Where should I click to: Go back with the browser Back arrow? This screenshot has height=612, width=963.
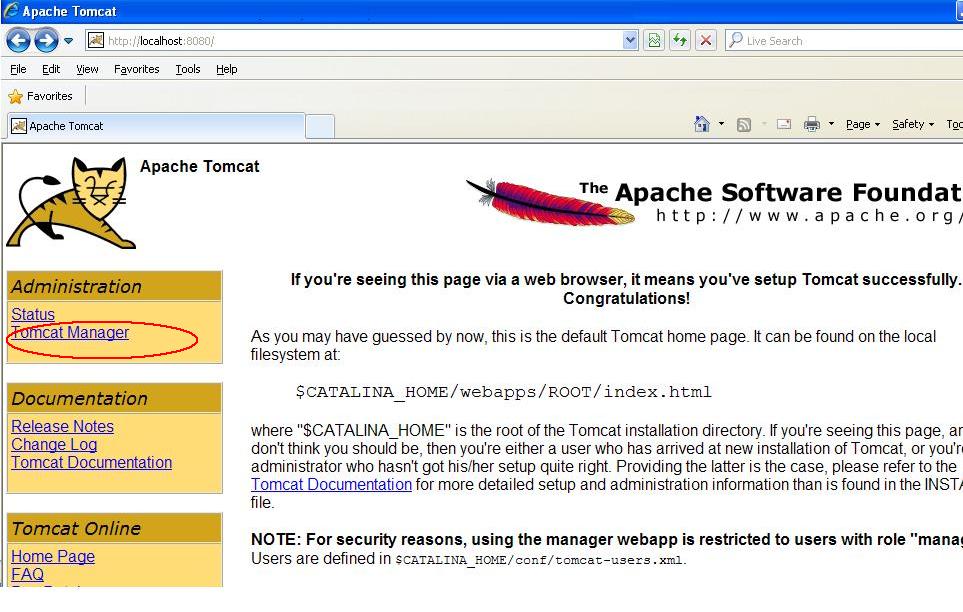pos(18,41)
